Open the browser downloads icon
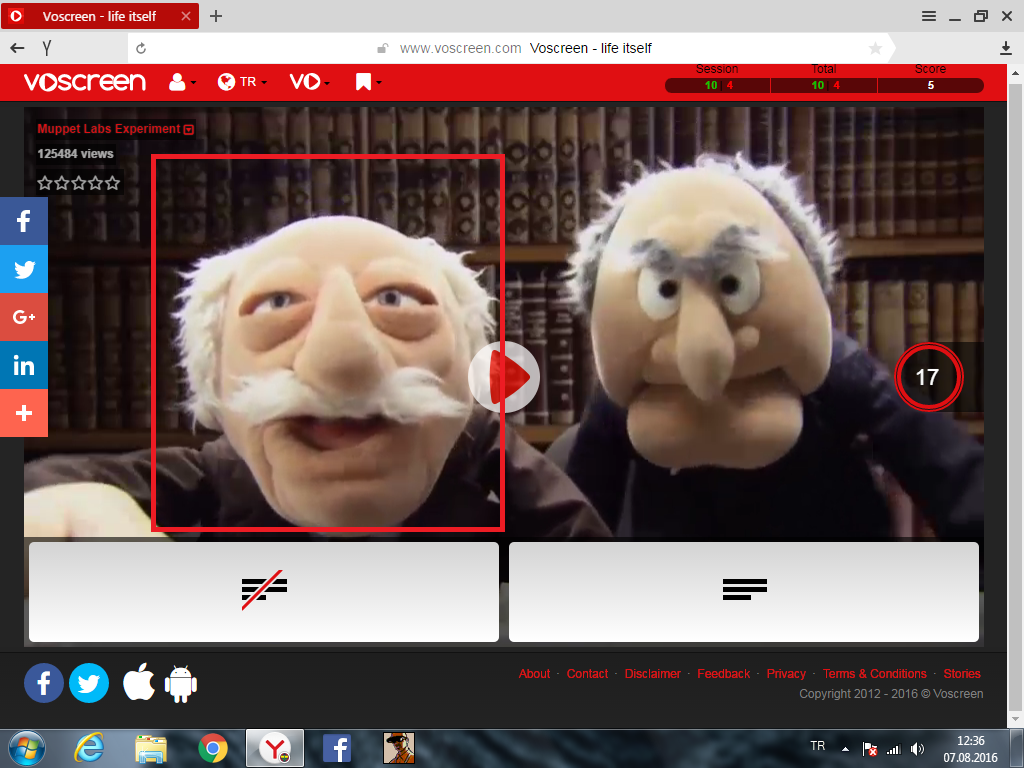1024x768 pixels. [1006, 48]
